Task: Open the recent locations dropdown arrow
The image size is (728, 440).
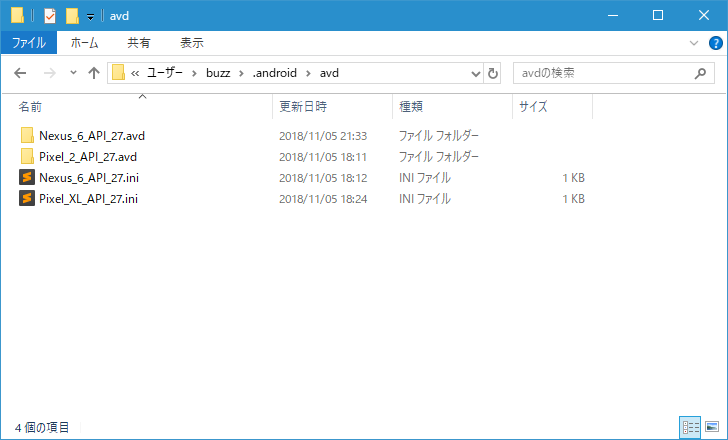Action: click(73, 73)
